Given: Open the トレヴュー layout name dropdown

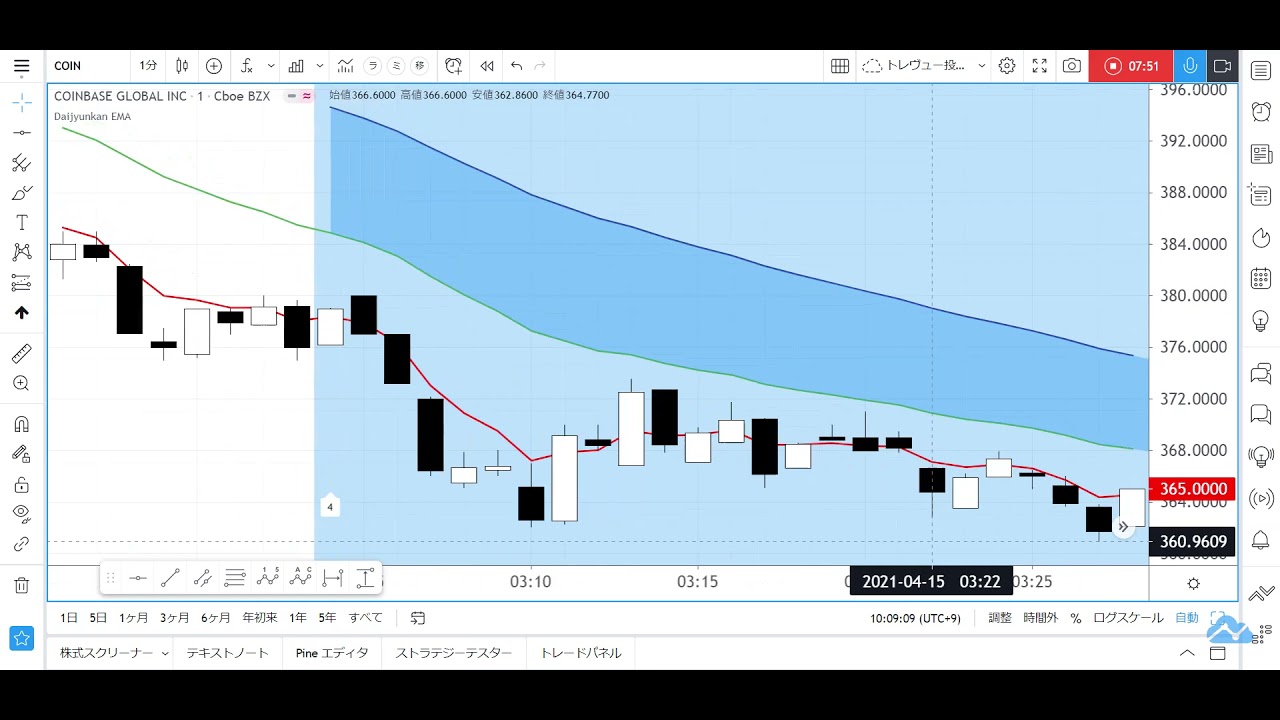Looking at the screenshot, I should [x=925, y=66].
